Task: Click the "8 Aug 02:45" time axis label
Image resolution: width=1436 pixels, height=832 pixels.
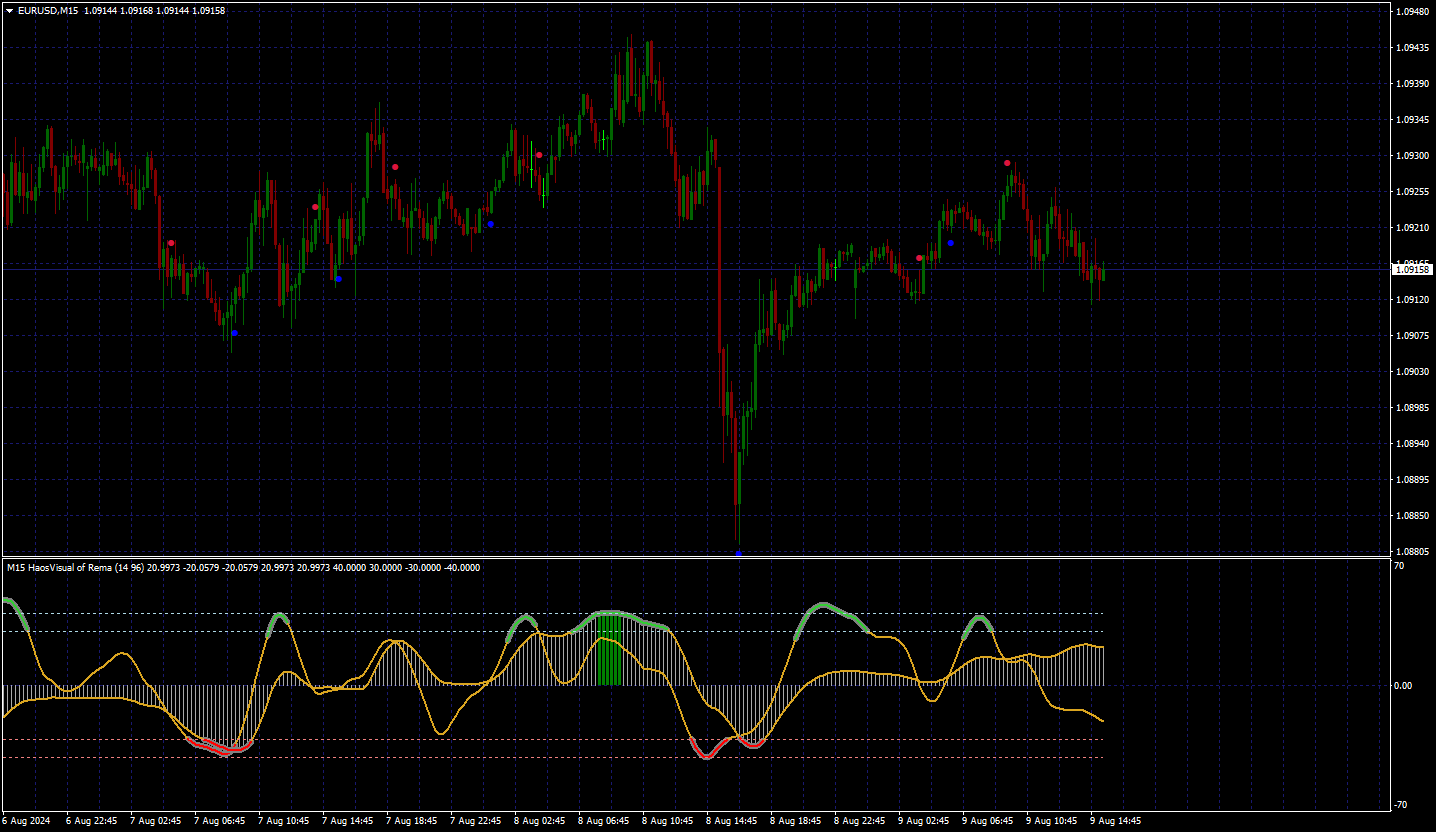Action: (x=540, y=821)
